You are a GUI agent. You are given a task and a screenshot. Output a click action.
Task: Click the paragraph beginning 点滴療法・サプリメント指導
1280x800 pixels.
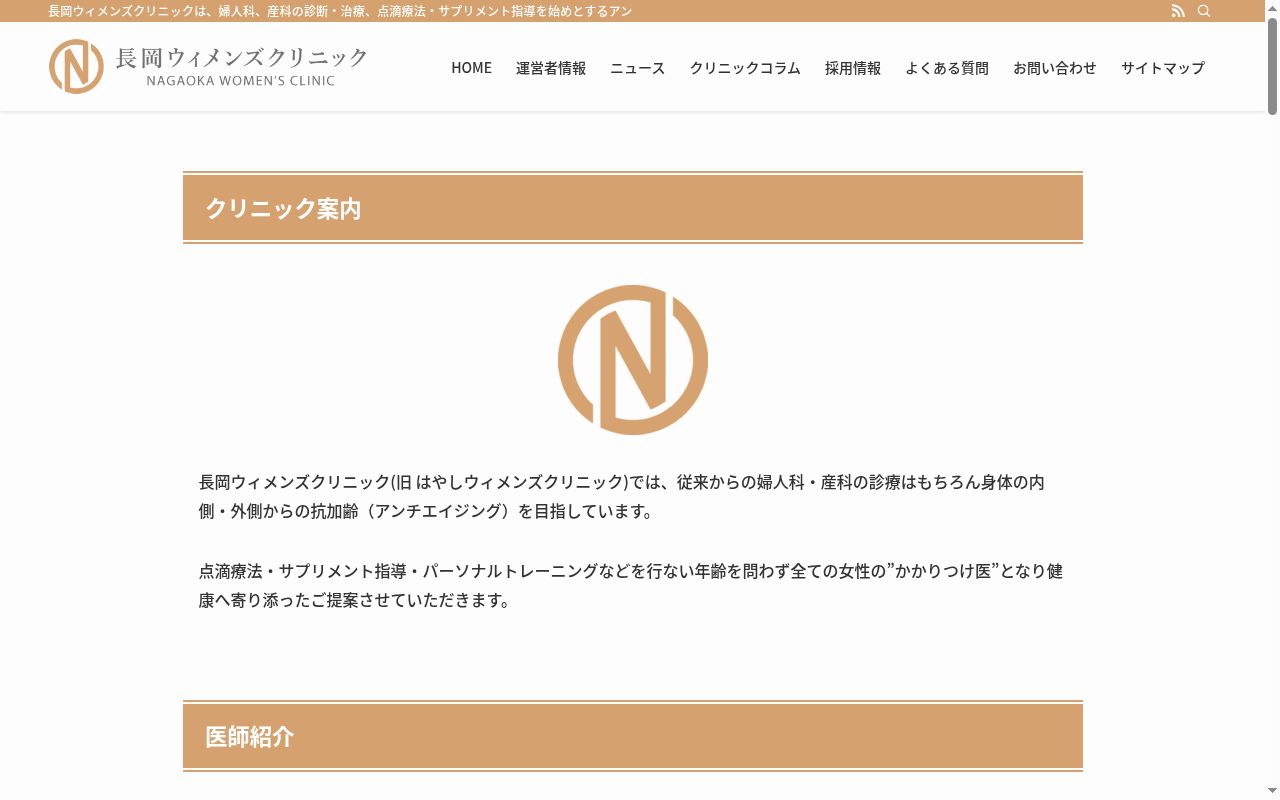[631, 586]
